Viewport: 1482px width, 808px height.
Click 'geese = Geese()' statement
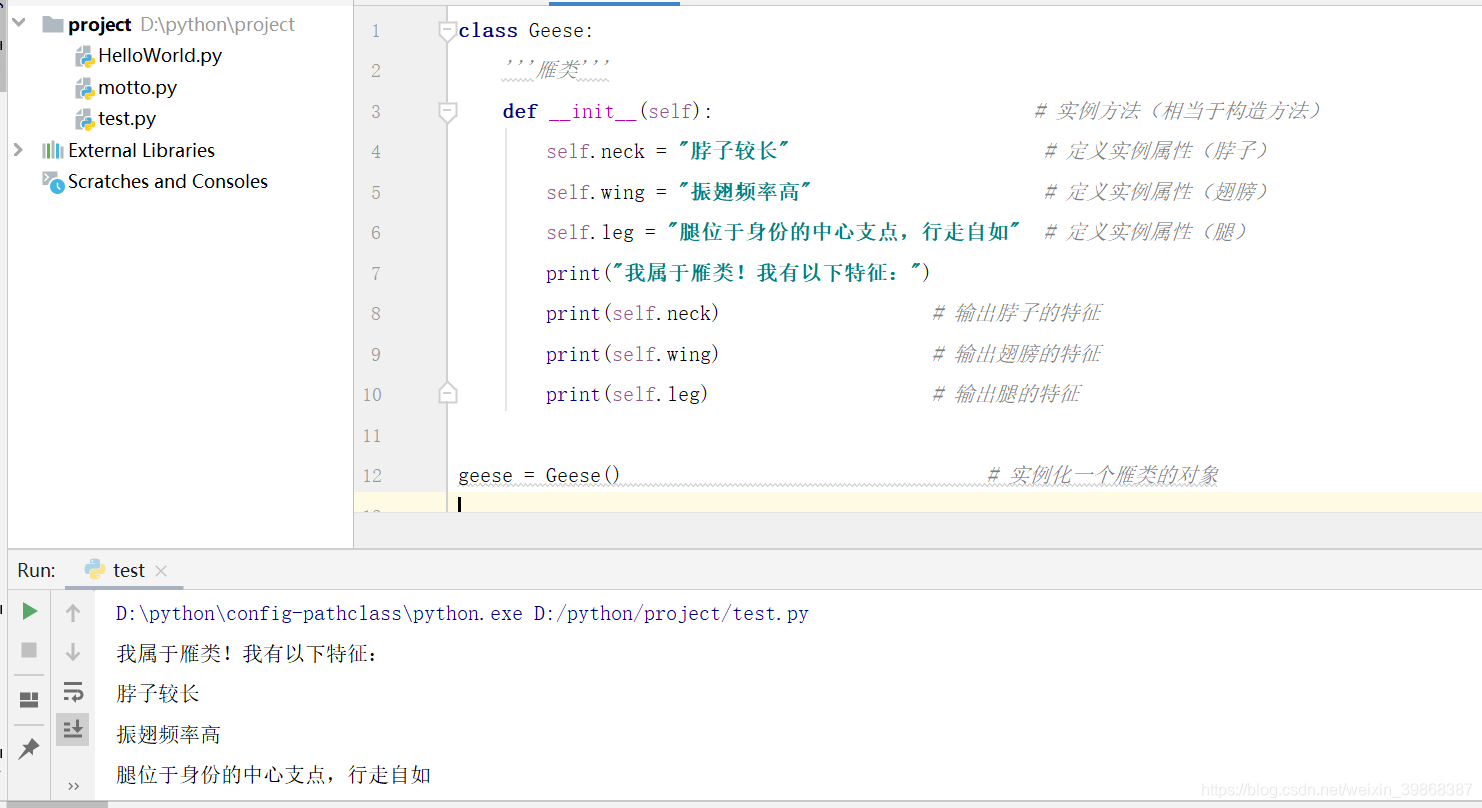click(539, 475)
